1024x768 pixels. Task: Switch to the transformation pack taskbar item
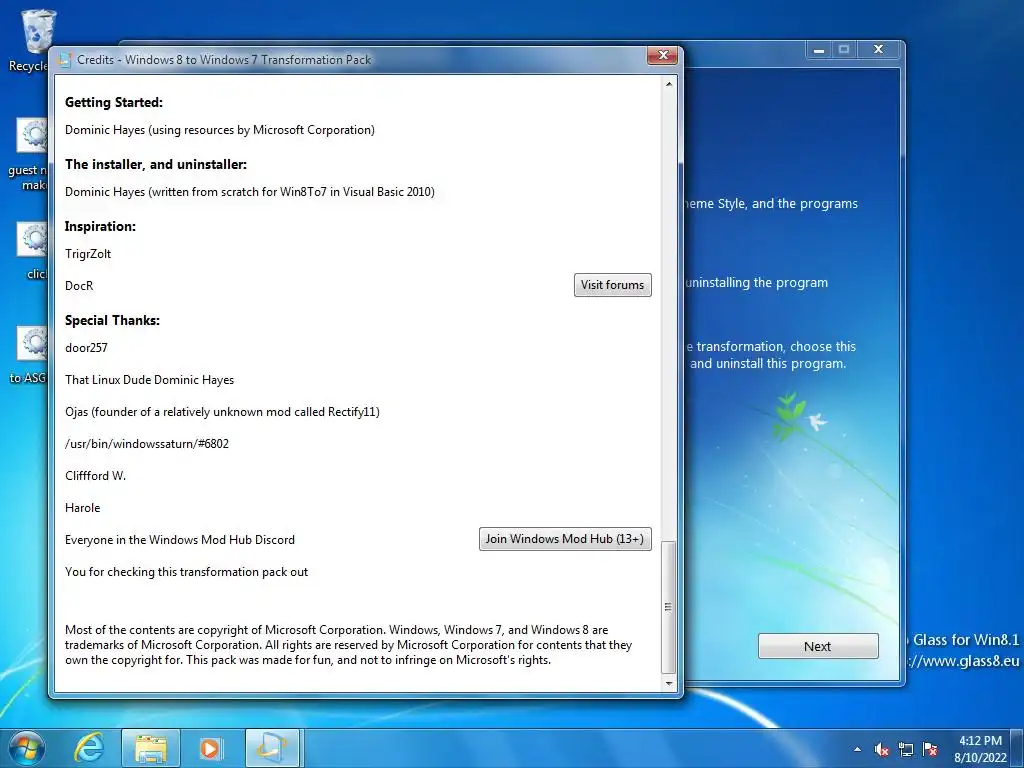pos(272,748)
